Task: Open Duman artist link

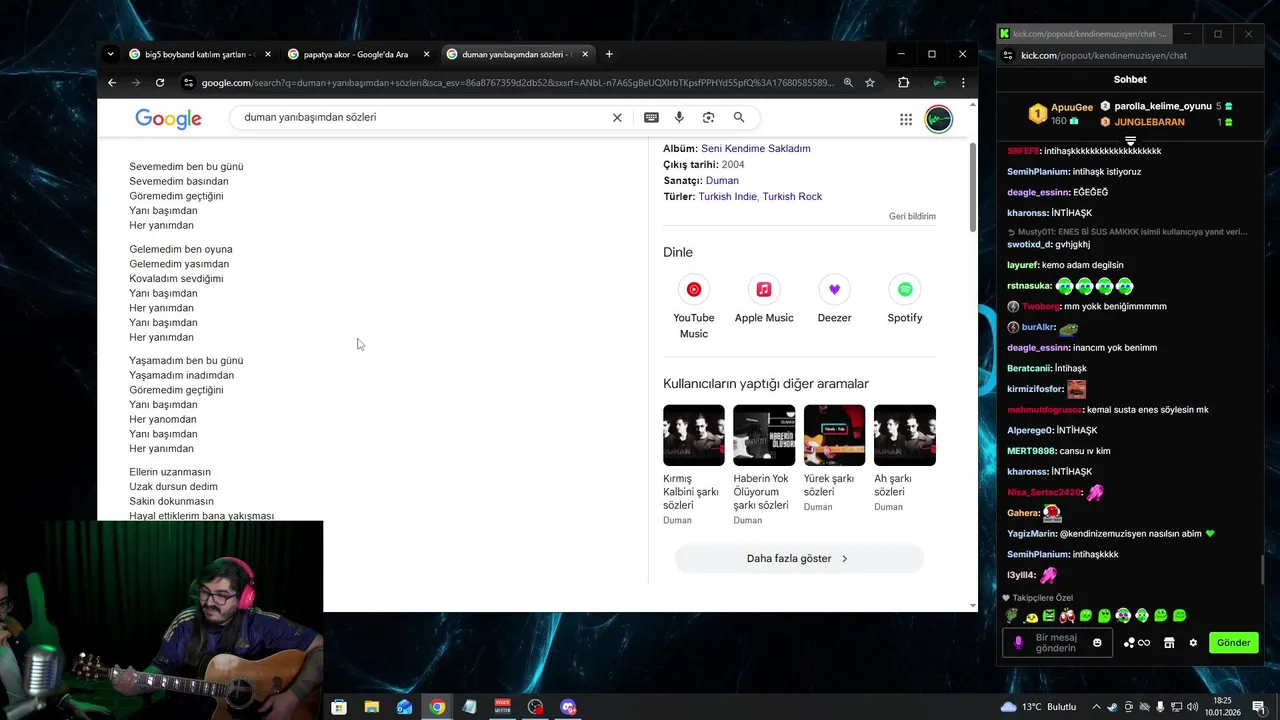Action: click(722, 180)
